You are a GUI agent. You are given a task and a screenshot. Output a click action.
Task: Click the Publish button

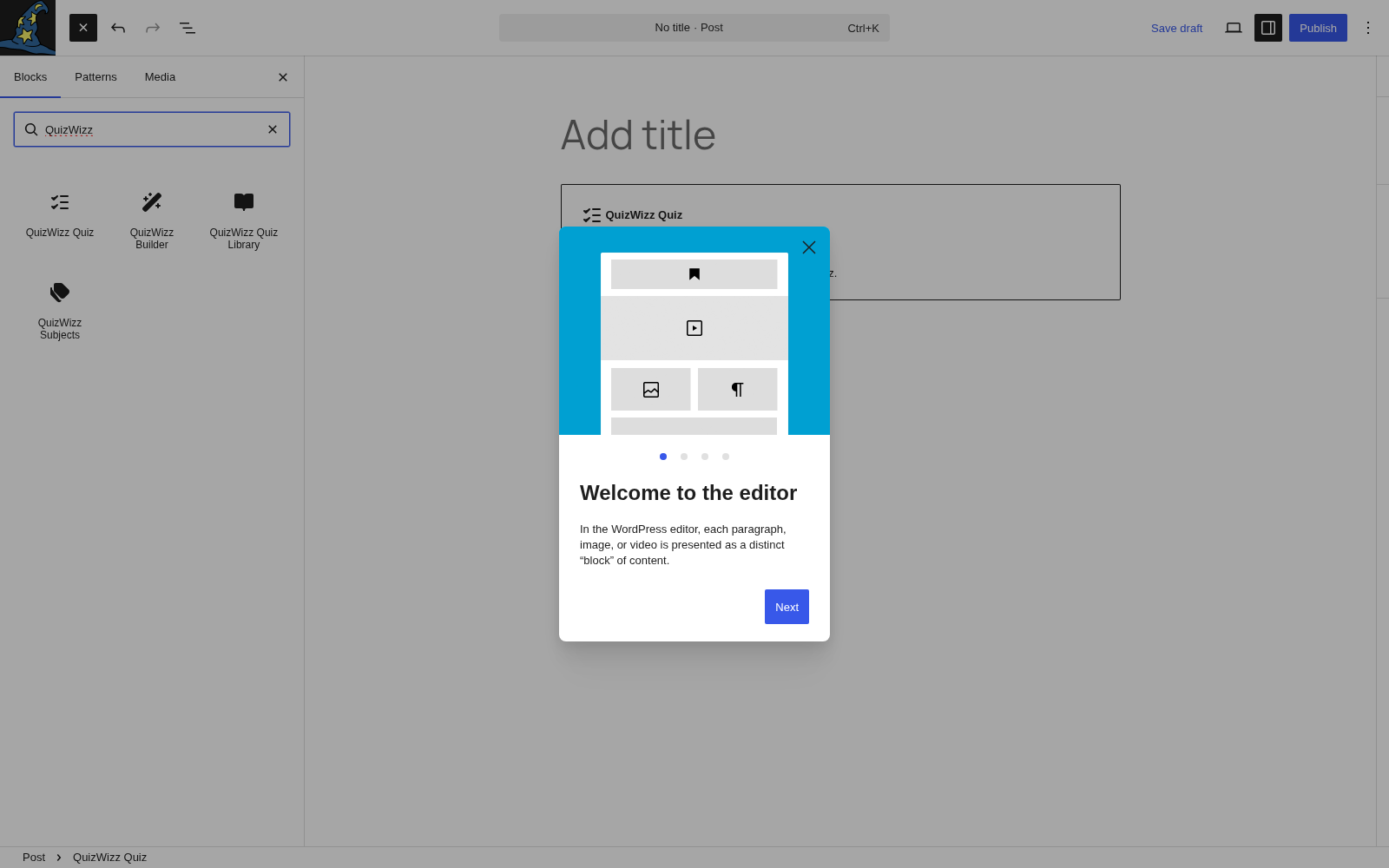tap(1318, 28)
